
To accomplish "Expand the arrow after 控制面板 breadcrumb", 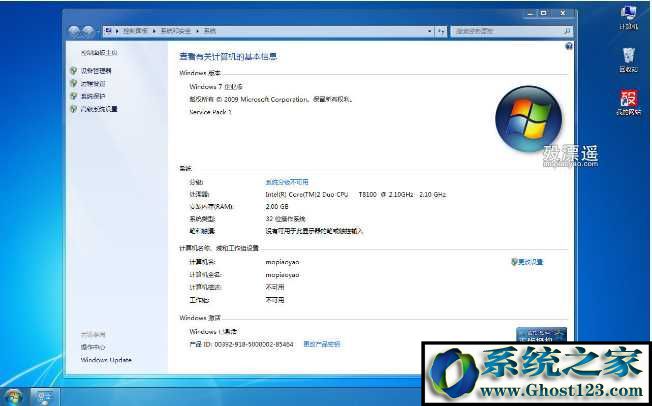I will tap(154, 31).
